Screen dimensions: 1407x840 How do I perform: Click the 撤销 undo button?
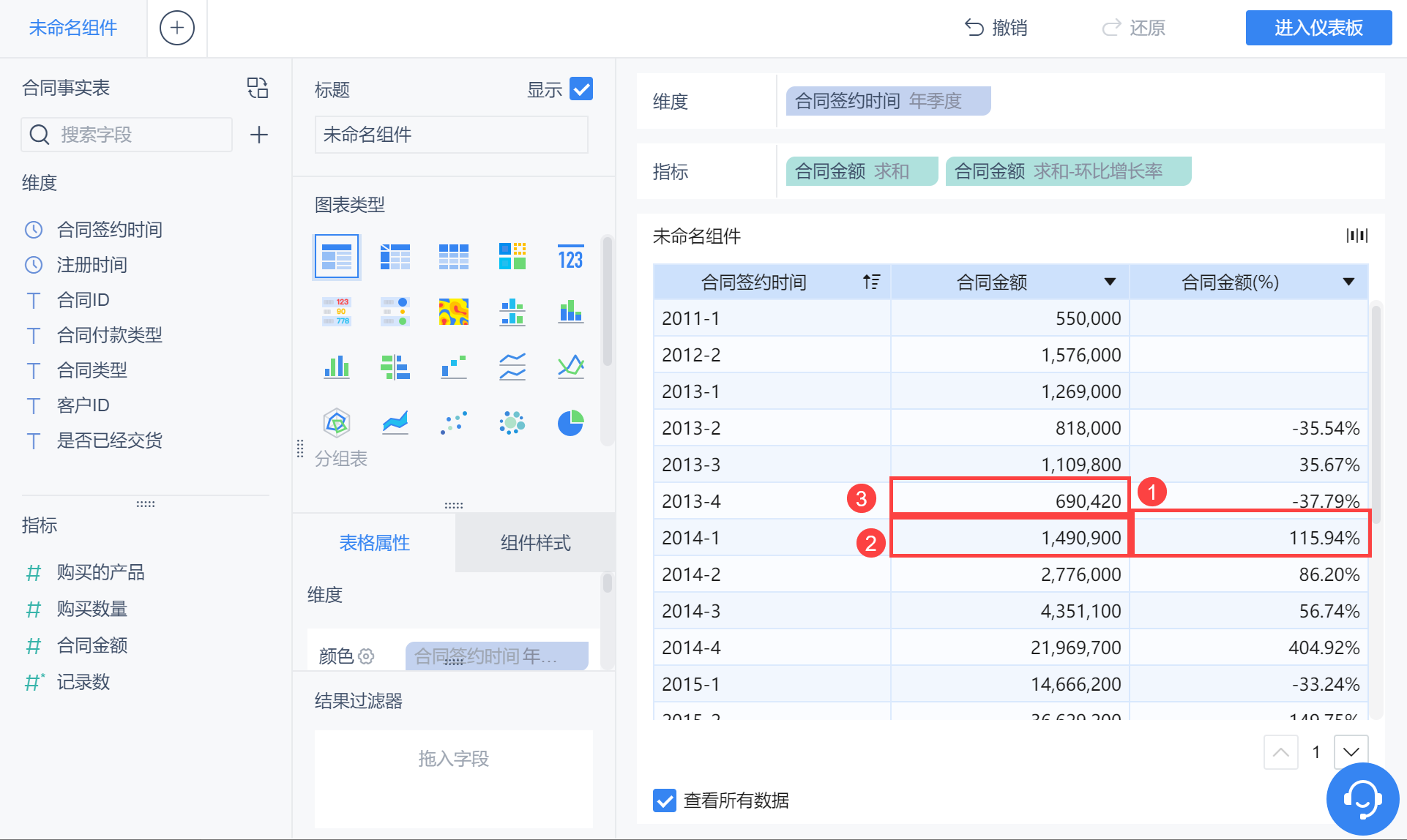(x=996, y=29)
